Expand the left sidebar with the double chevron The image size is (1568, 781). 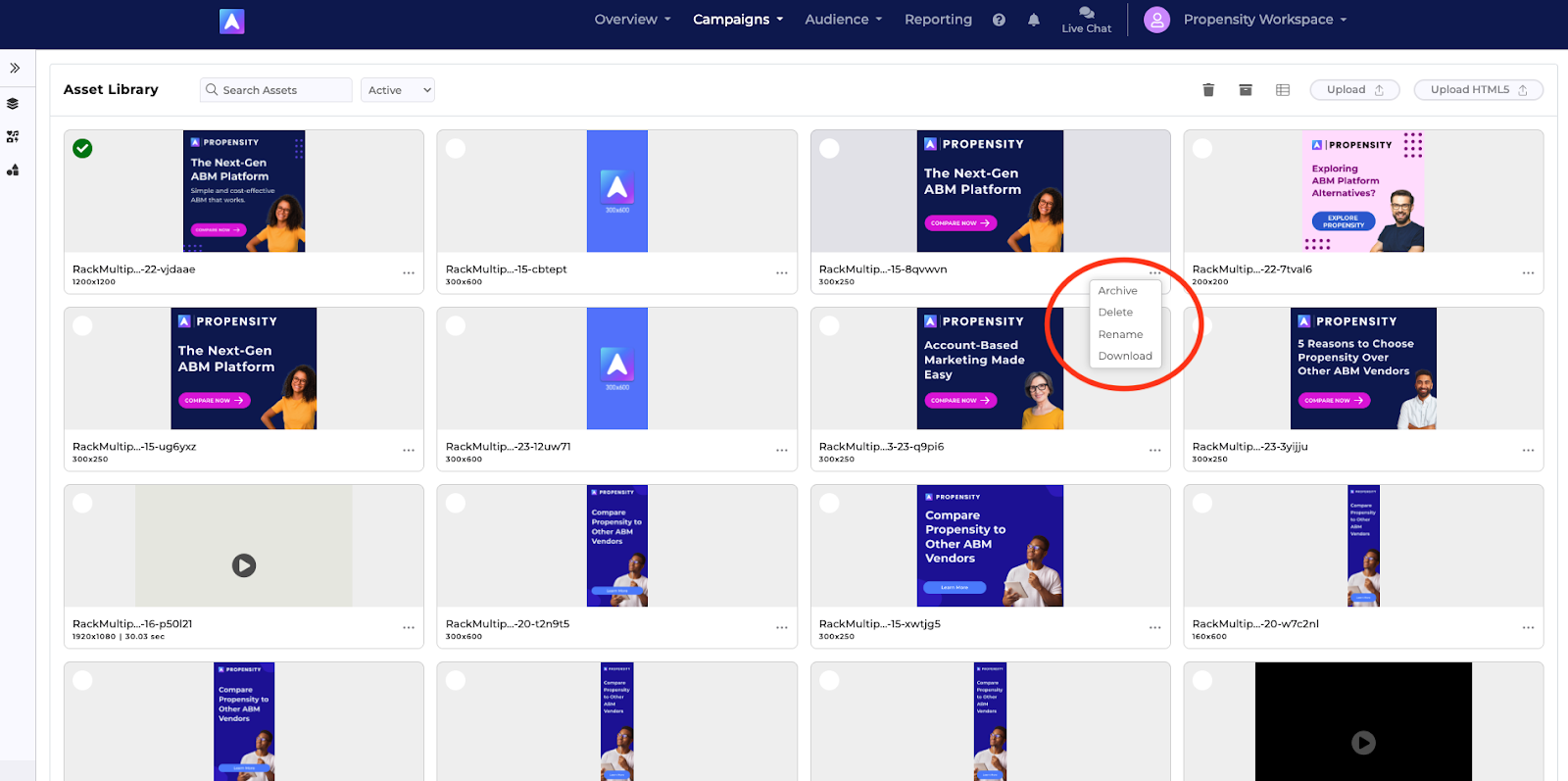(15, 68)
